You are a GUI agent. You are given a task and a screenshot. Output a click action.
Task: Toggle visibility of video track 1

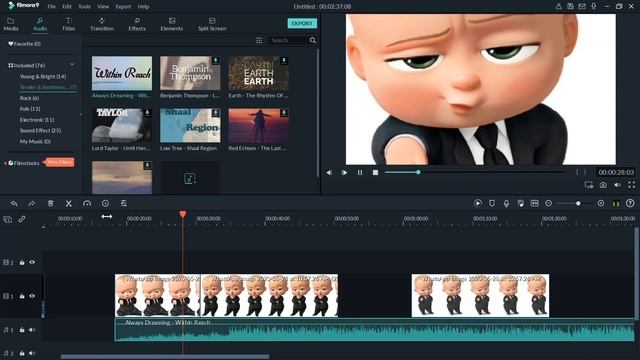click(x=32, y=296)
